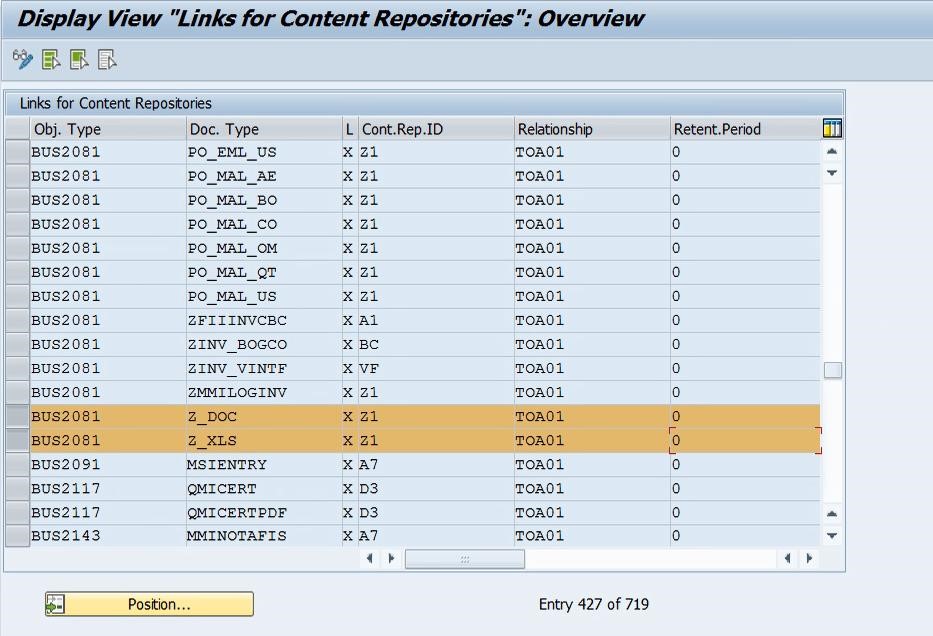Viewport: 933px width, 636px height.
Task: Click the horizontal scrollbar thumb
Action: point(465,559)
